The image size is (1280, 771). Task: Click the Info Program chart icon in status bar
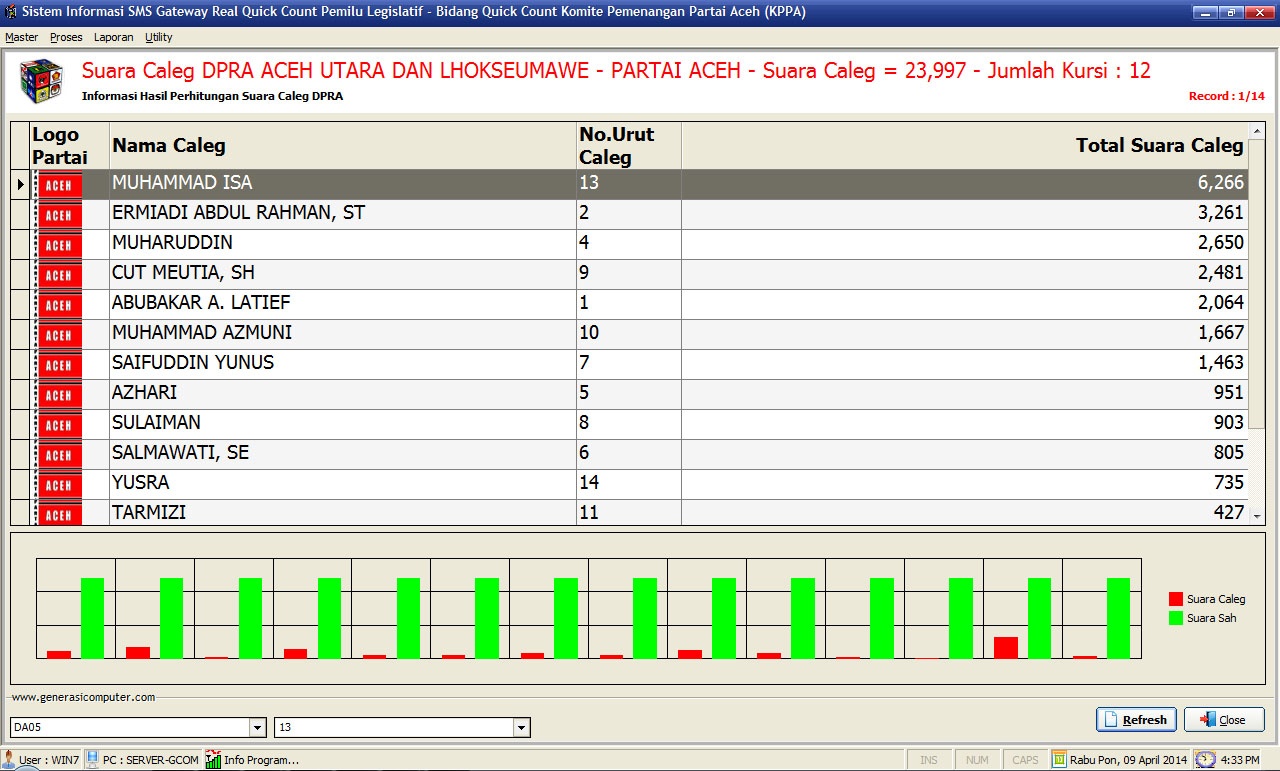coord(213,760)
